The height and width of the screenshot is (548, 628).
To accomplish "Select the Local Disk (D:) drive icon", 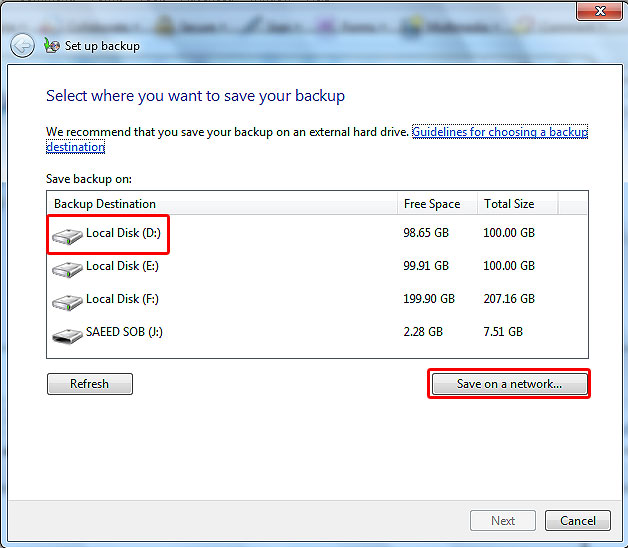I will point(68,237).
